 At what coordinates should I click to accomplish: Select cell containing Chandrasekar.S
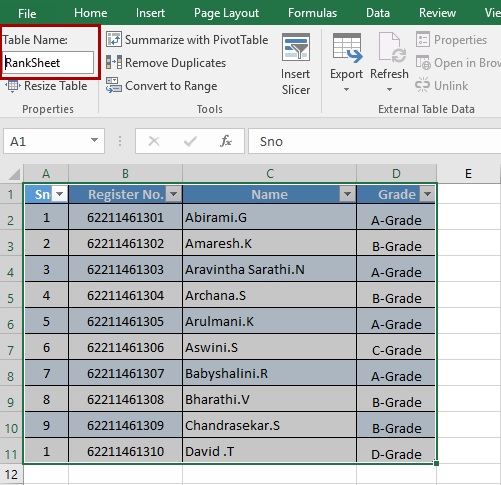tap(269, 425)
